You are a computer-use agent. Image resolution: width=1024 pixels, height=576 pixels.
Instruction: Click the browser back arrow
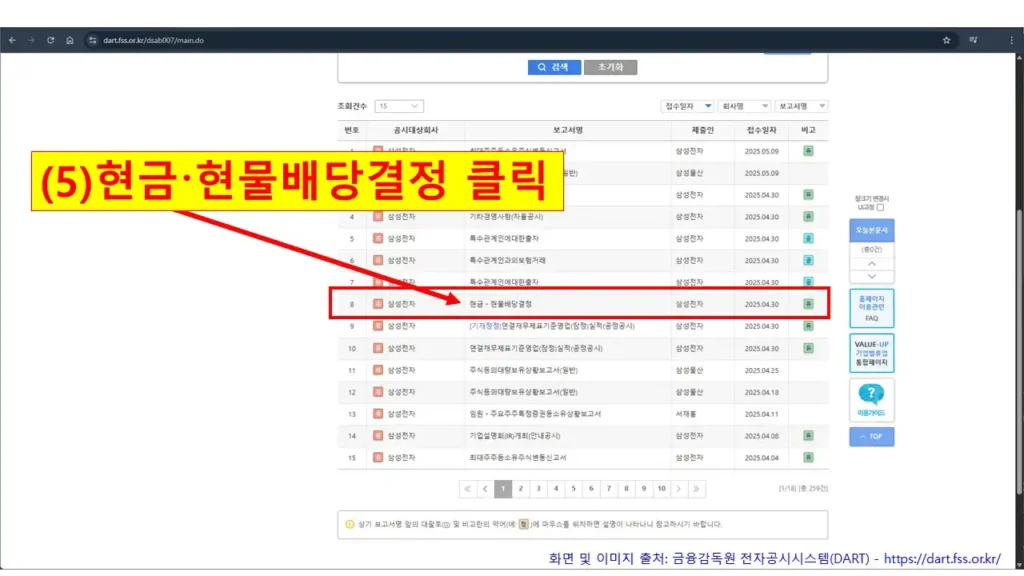point(12,40)
